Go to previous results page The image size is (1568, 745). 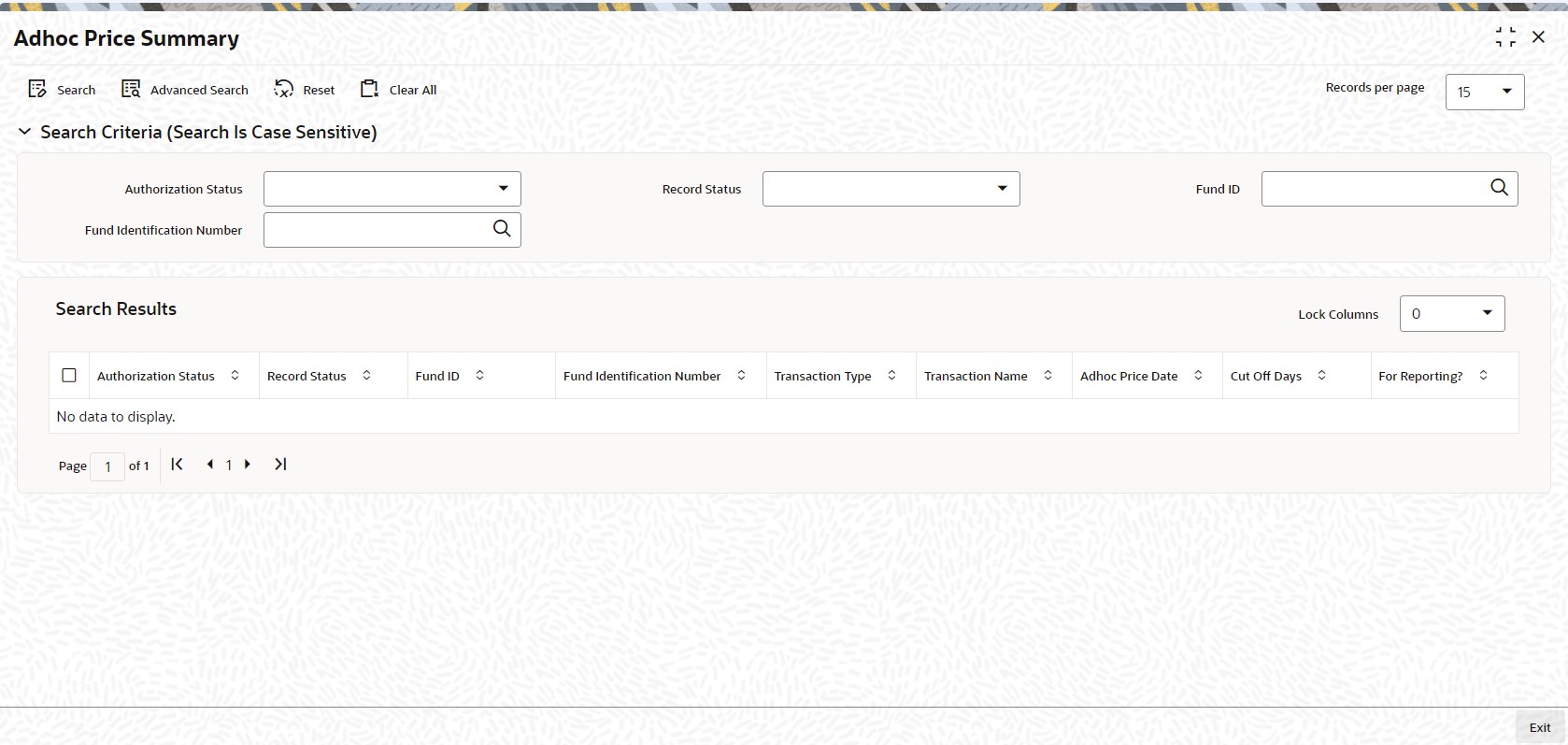(x=210, y=465)
